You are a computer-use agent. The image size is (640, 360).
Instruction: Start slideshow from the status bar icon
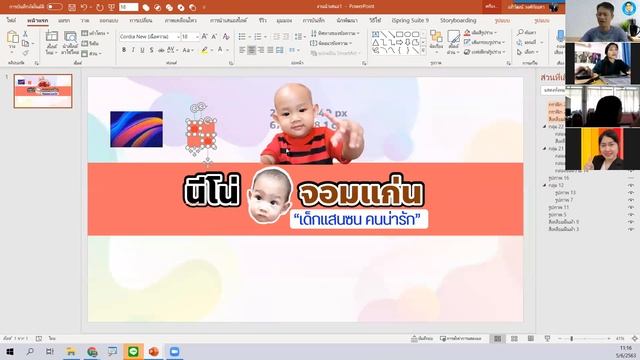click(547, 339)
